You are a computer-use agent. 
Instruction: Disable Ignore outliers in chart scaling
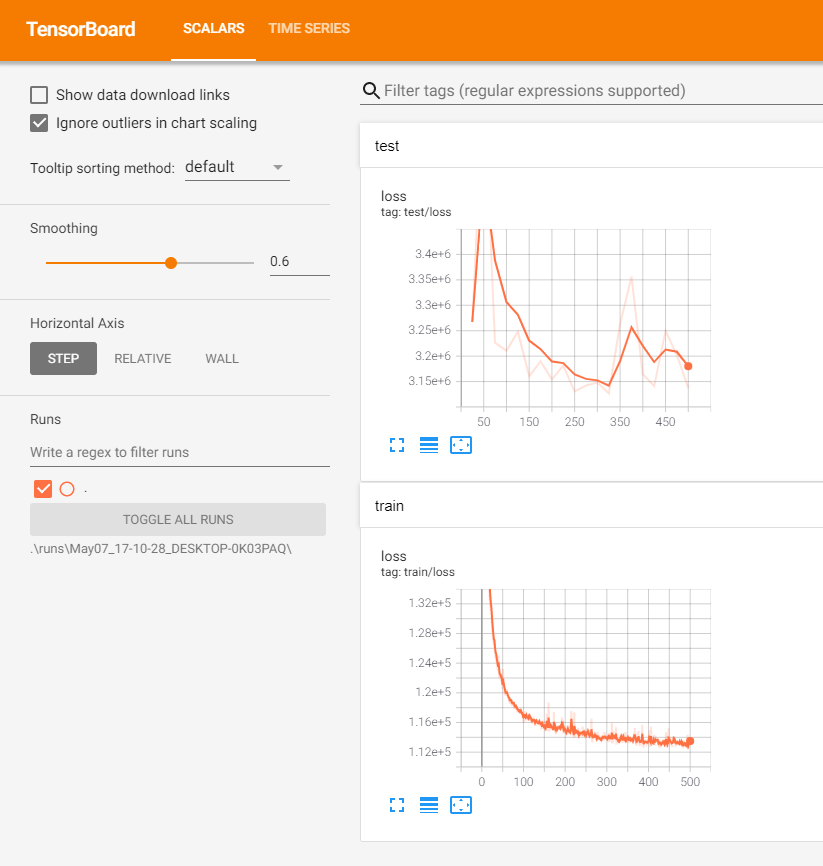pos(39,123)
